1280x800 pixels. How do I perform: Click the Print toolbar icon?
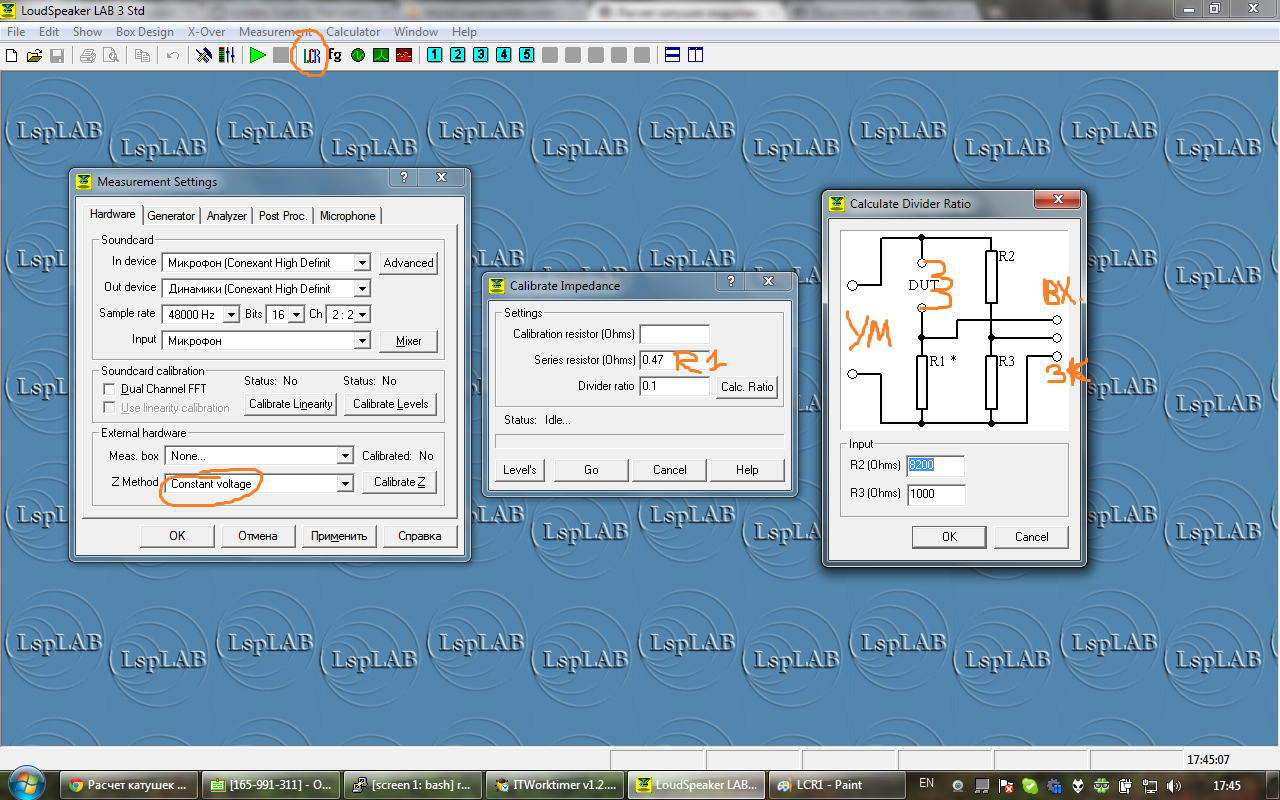[87, 55]
